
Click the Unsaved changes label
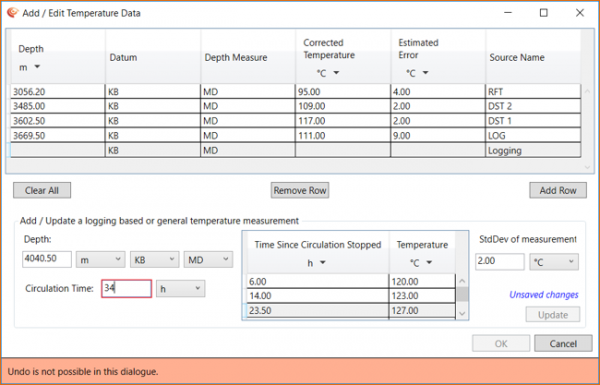coord(544,295)
